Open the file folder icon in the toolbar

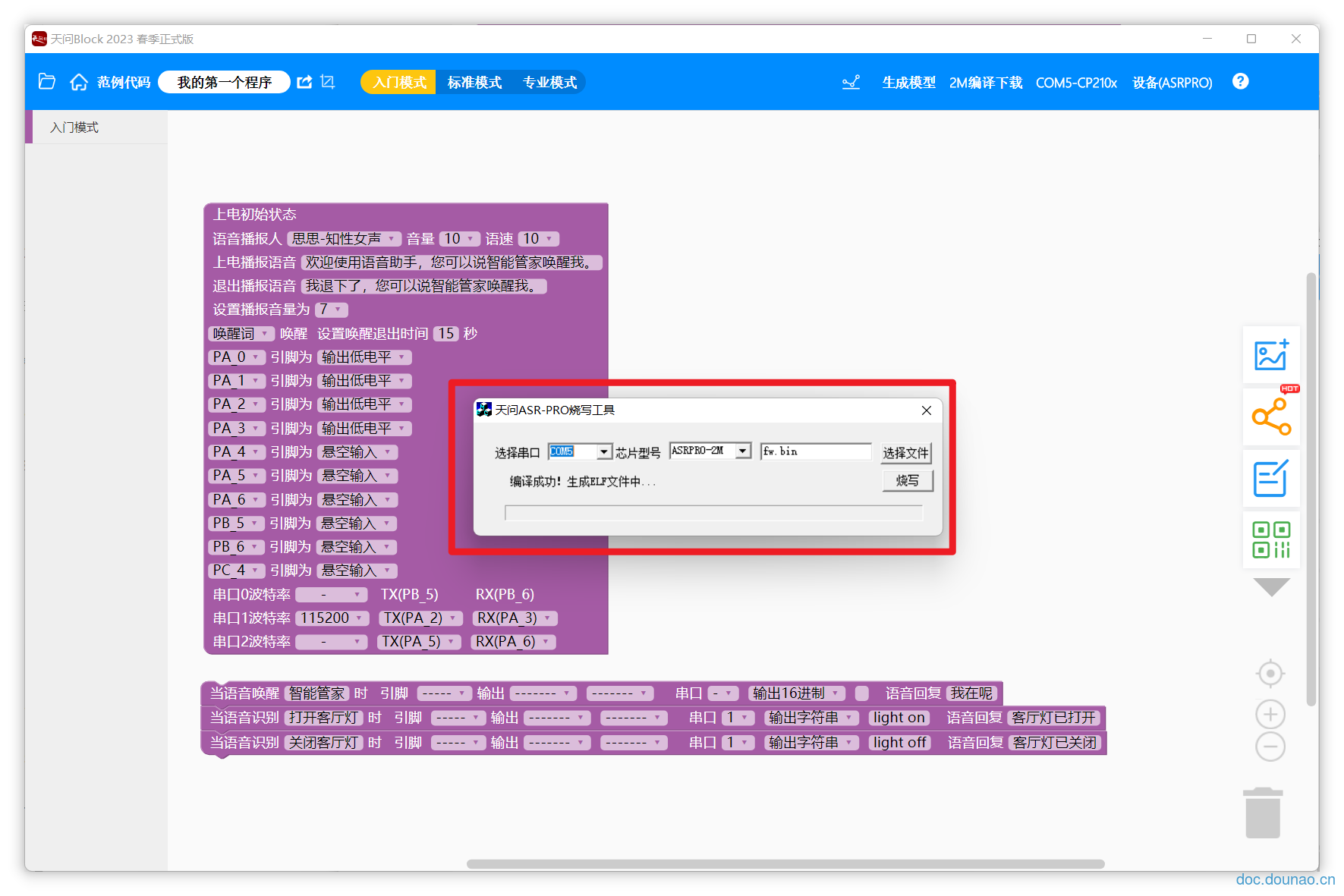click(x=47, y=82)
